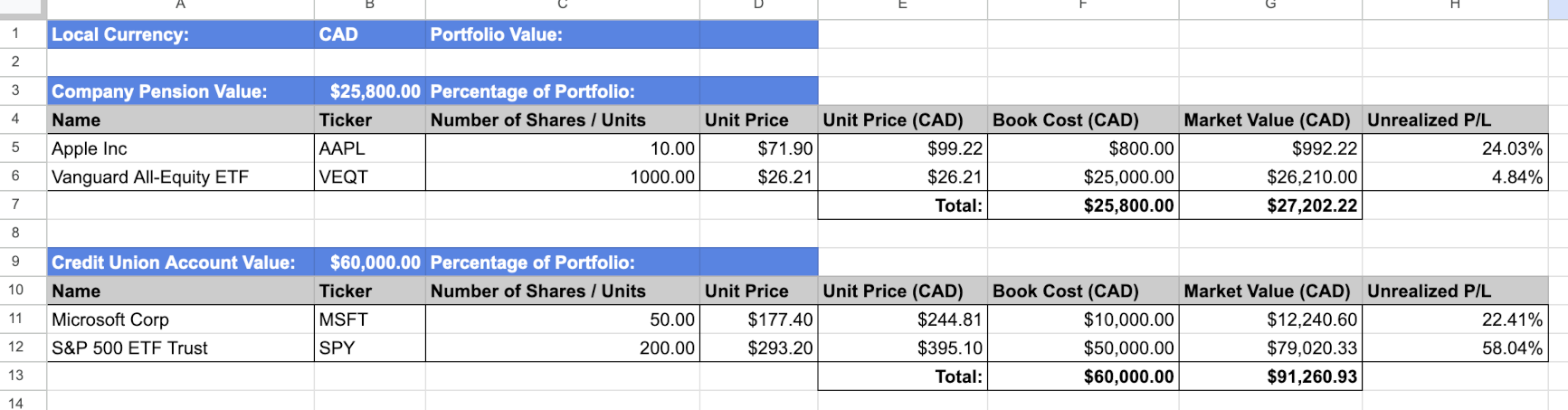This screenshot has width=1568, height=410.
Task: Select the S&P 500 ETF Trust name cell
Action: [180, 348]
